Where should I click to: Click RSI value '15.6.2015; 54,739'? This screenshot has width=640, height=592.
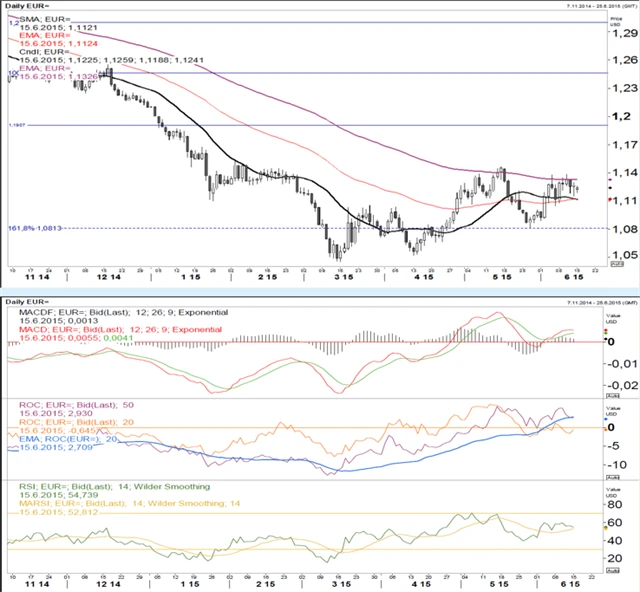tap(59, 495)
